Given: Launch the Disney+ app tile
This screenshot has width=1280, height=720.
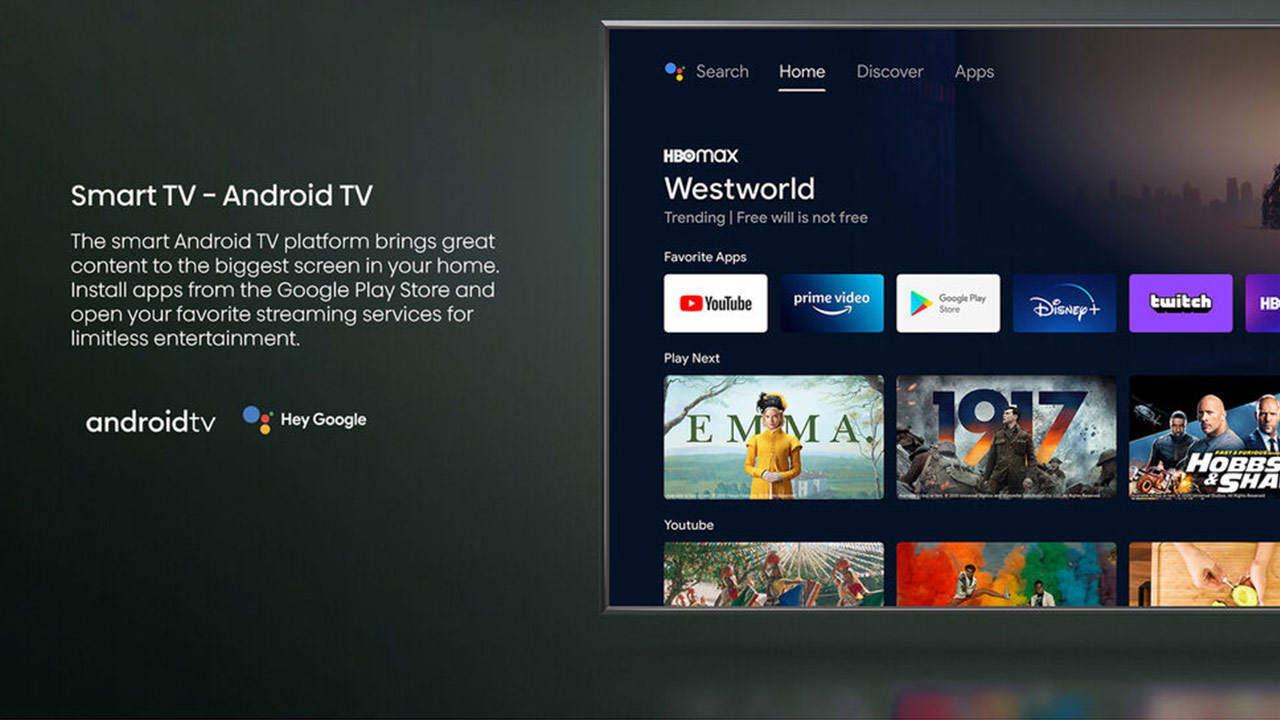Looking at the screenshot, I should tap(1064, 303).
